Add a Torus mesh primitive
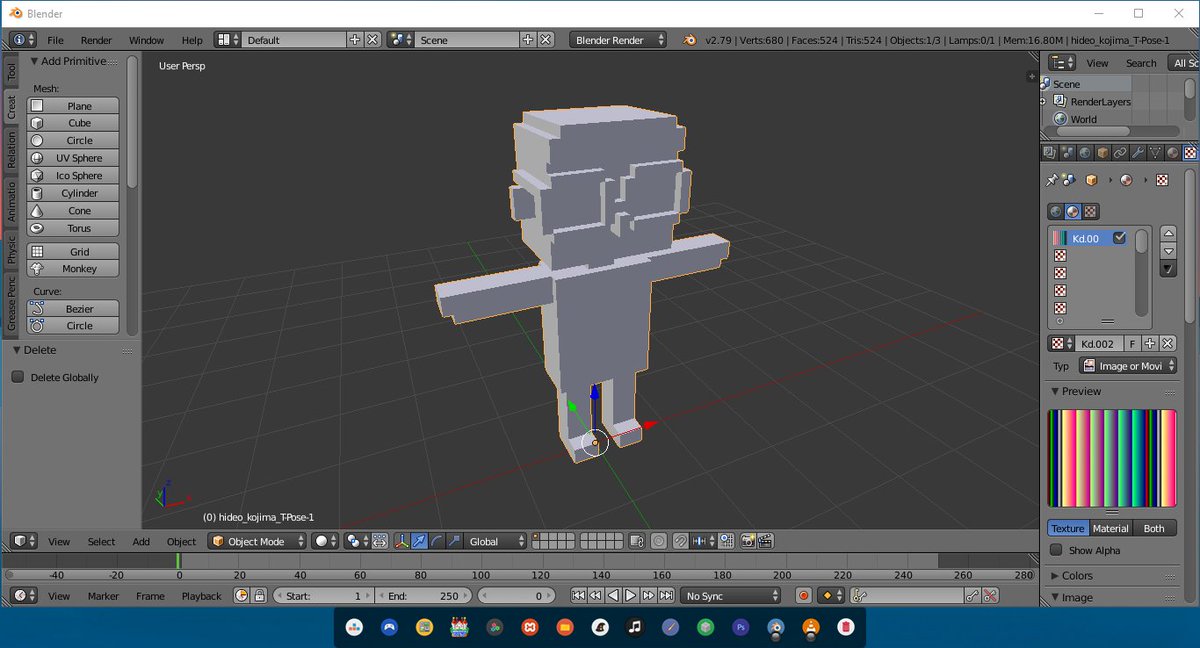Image resolution: width=1200 pixels, height=648 pixels. coord(73,228)
